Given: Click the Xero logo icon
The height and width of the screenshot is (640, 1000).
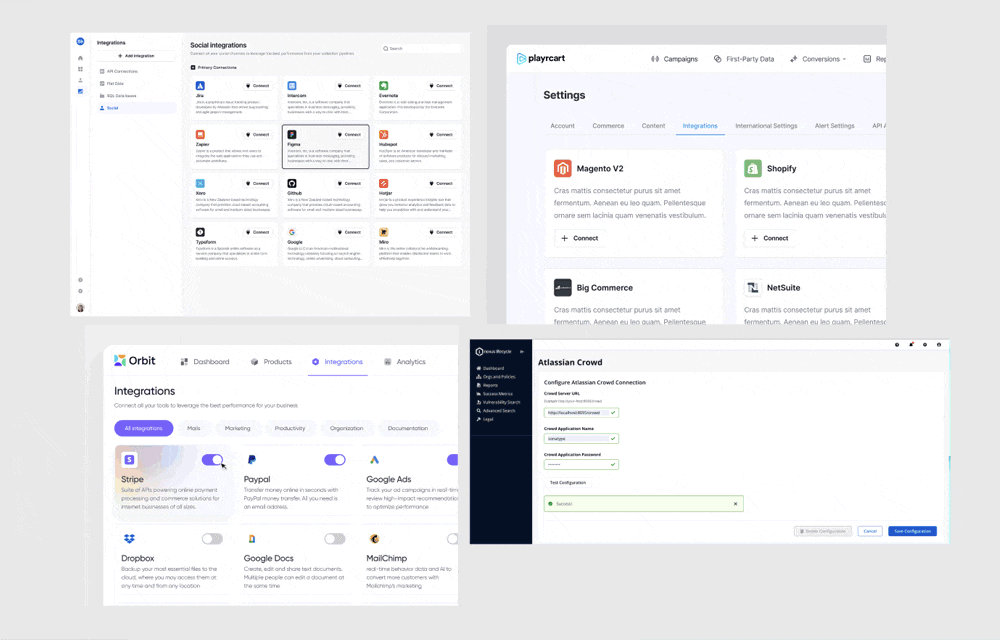Looking at the screenshot, I should (200, 184).
